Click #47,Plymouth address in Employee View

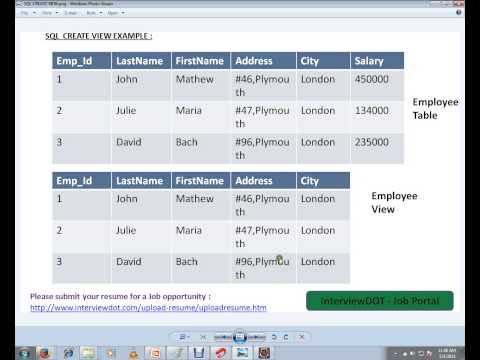[x=262, y=237]
